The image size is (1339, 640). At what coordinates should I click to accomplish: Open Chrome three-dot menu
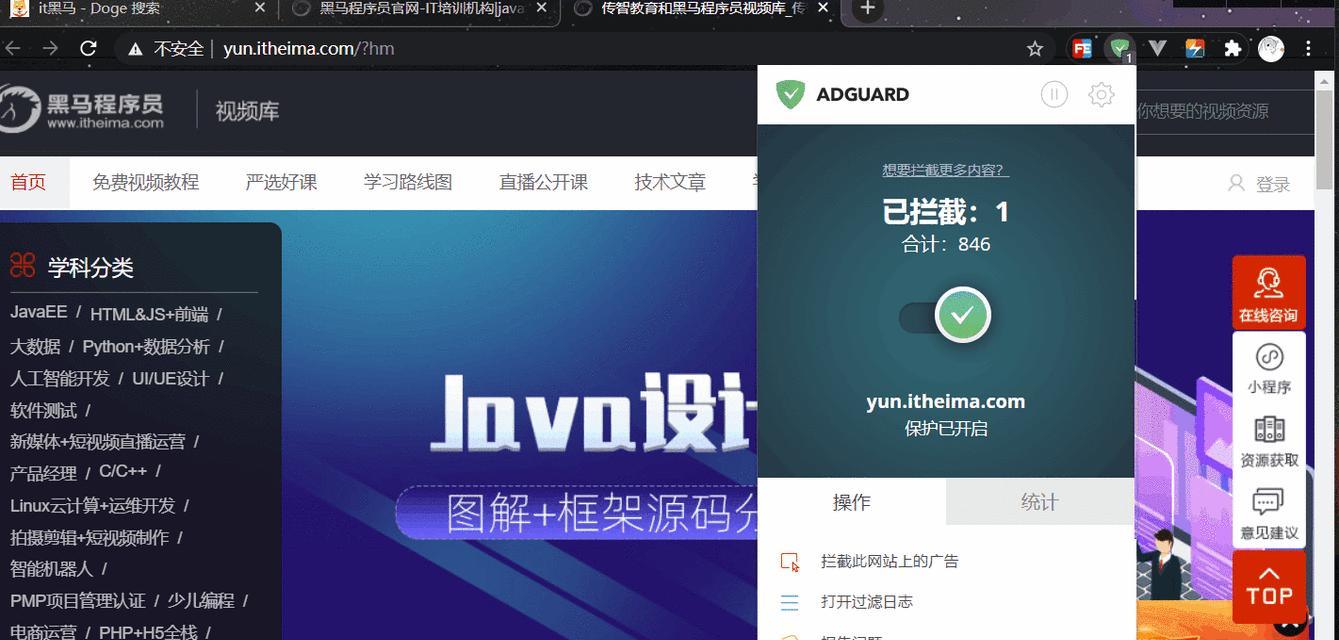[x=1308, y=48]
